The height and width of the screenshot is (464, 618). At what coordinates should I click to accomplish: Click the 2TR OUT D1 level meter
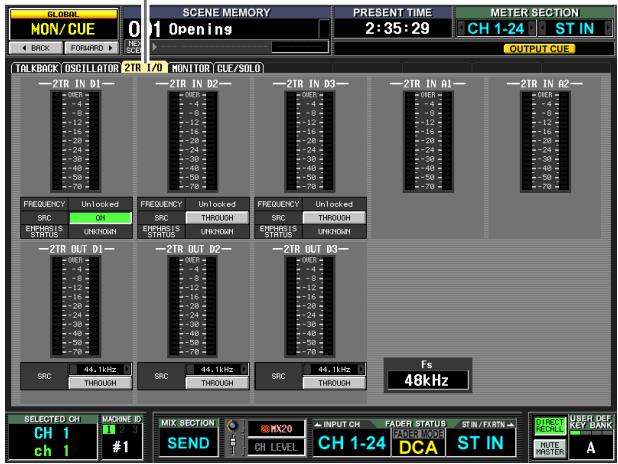[x=76, y=306]
